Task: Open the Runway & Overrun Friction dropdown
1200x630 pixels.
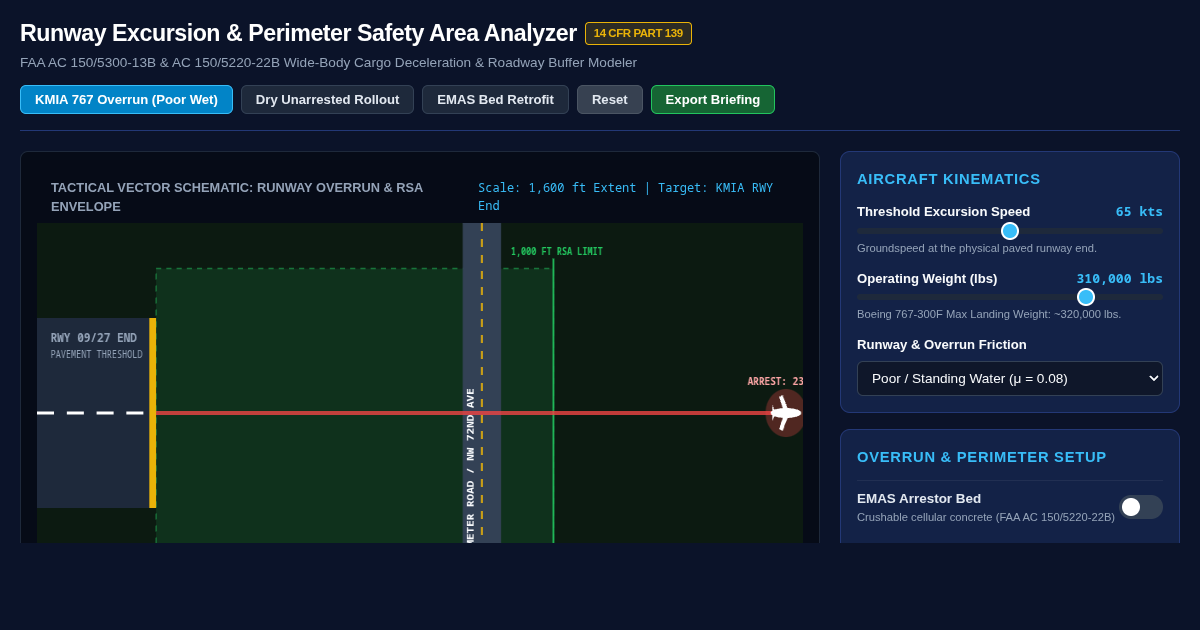Action: pyautogui.click(x=1010, y=378)
